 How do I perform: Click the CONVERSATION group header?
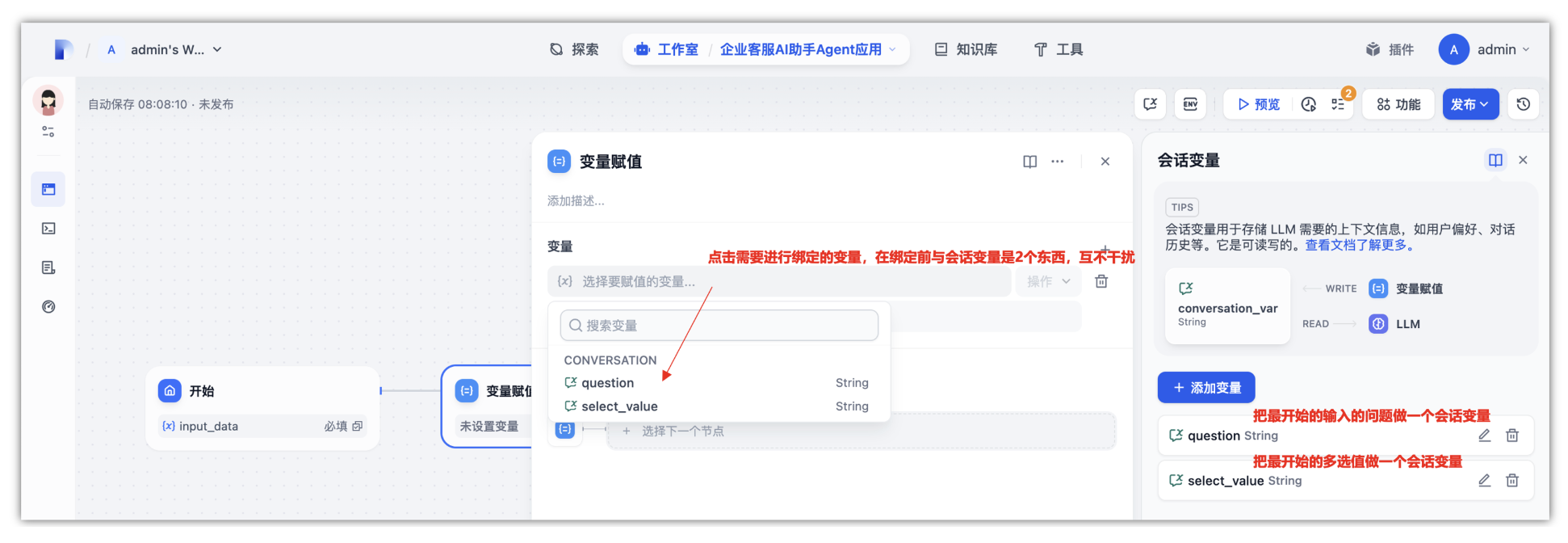(610, 360)
